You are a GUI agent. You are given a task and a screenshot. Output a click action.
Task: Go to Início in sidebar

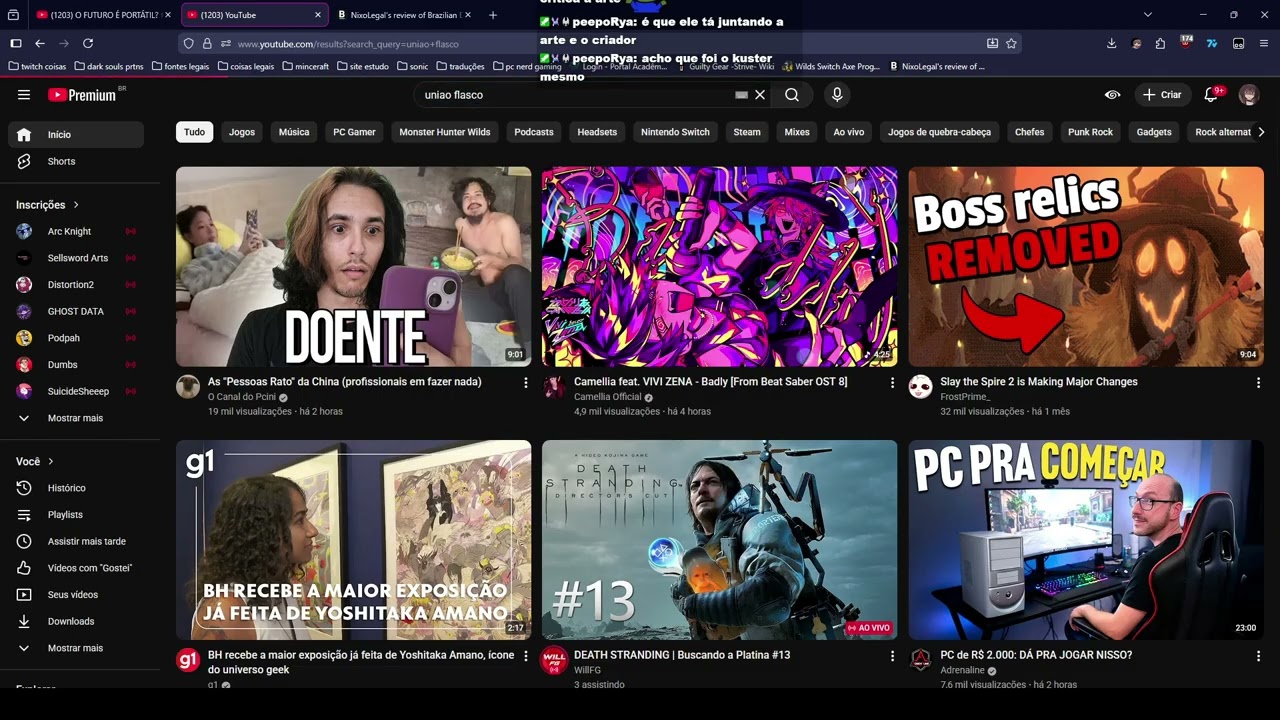[x=76, y=134]
